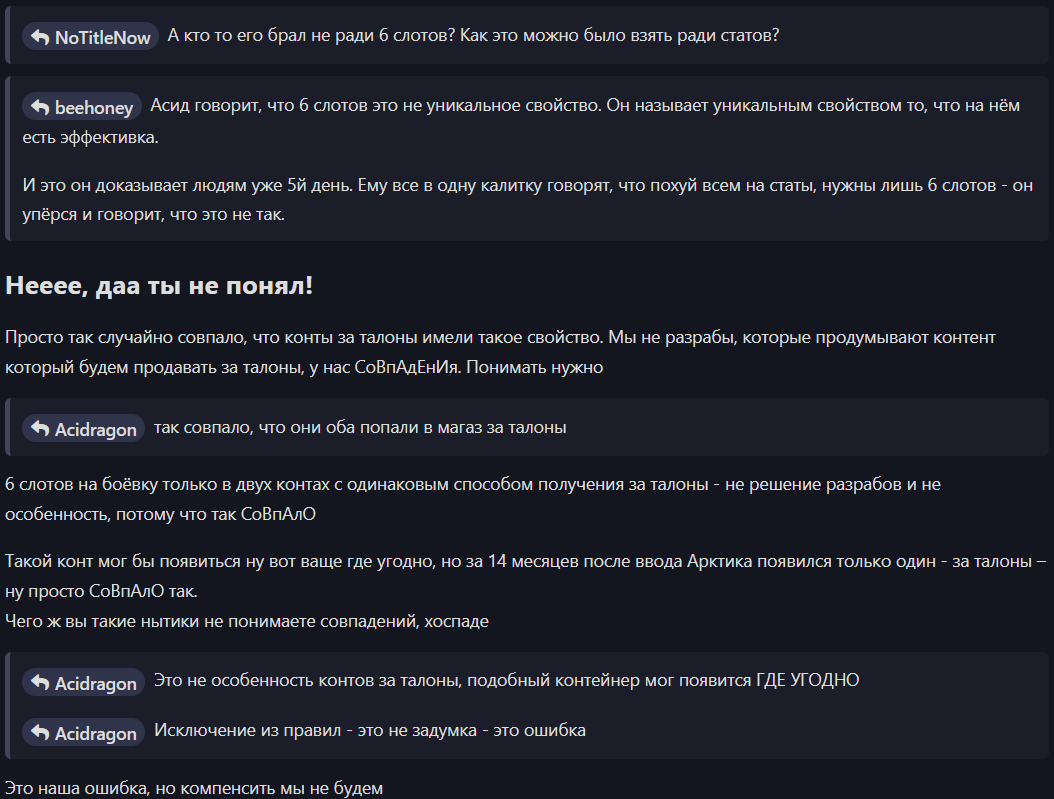This screenshot has height=799, width=1054.
Task: Click the paragraph 'Такой конт мог бы появиться'
Action: tap(526, 576)
